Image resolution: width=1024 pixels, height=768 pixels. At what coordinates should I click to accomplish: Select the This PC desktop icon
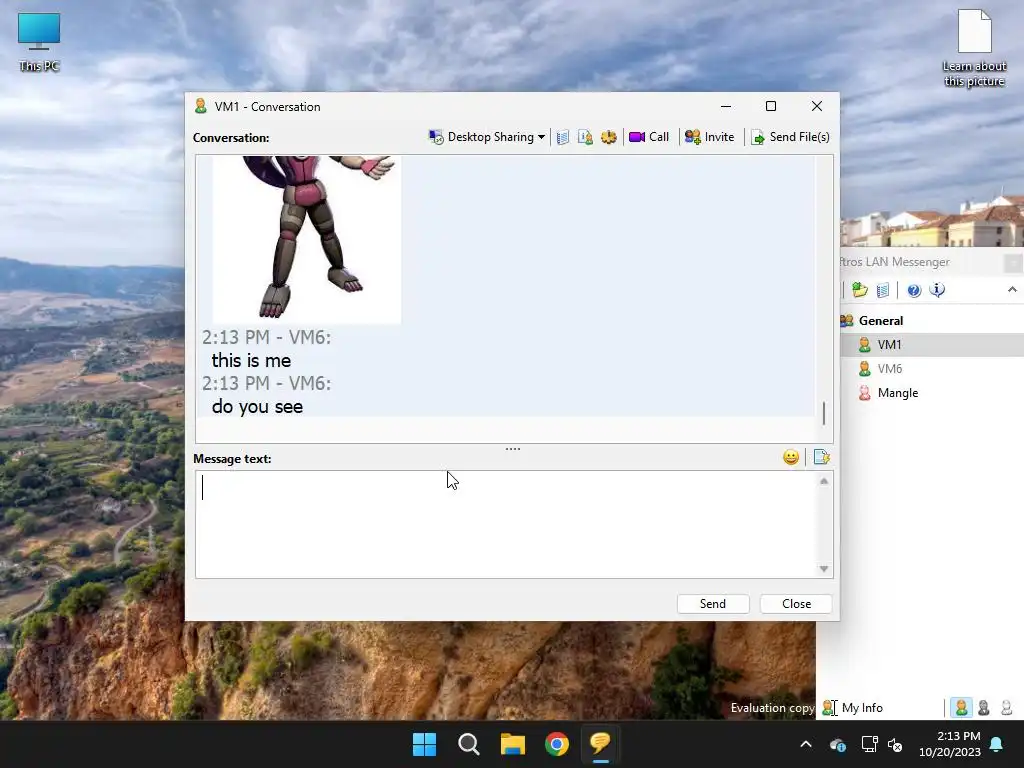coord(39,42)
